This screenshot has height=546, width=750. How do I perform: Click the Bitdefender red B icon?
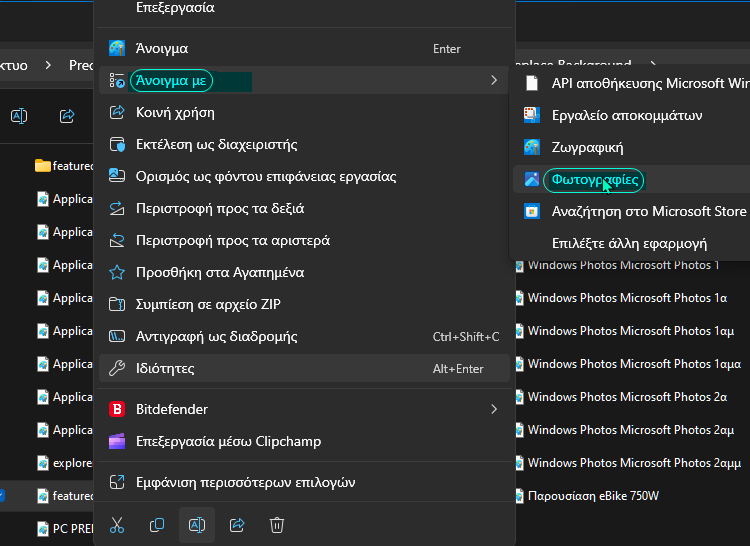[117, 409]
